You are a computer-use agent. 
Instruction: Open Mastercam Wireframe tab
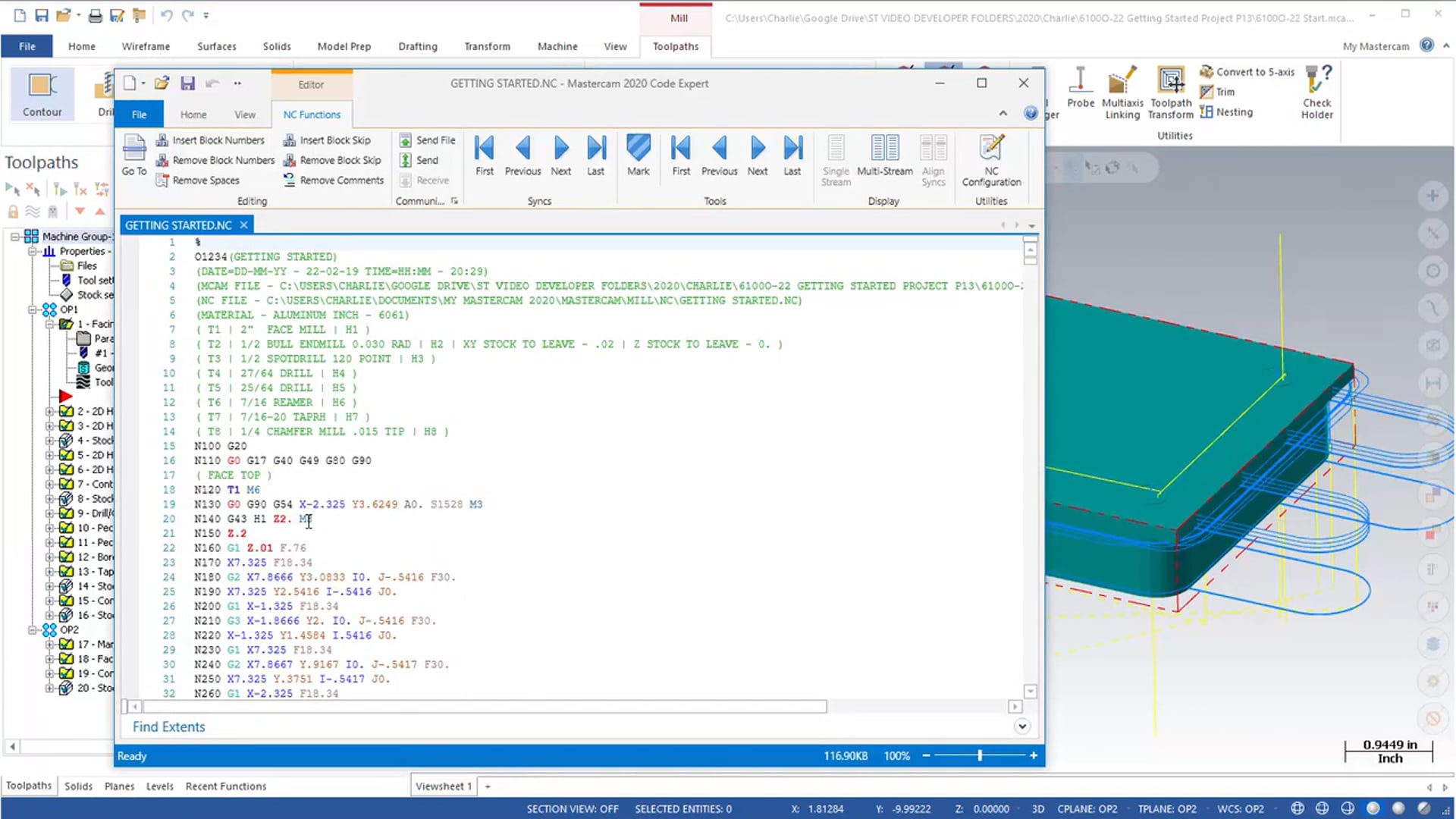tap(146, 46)
